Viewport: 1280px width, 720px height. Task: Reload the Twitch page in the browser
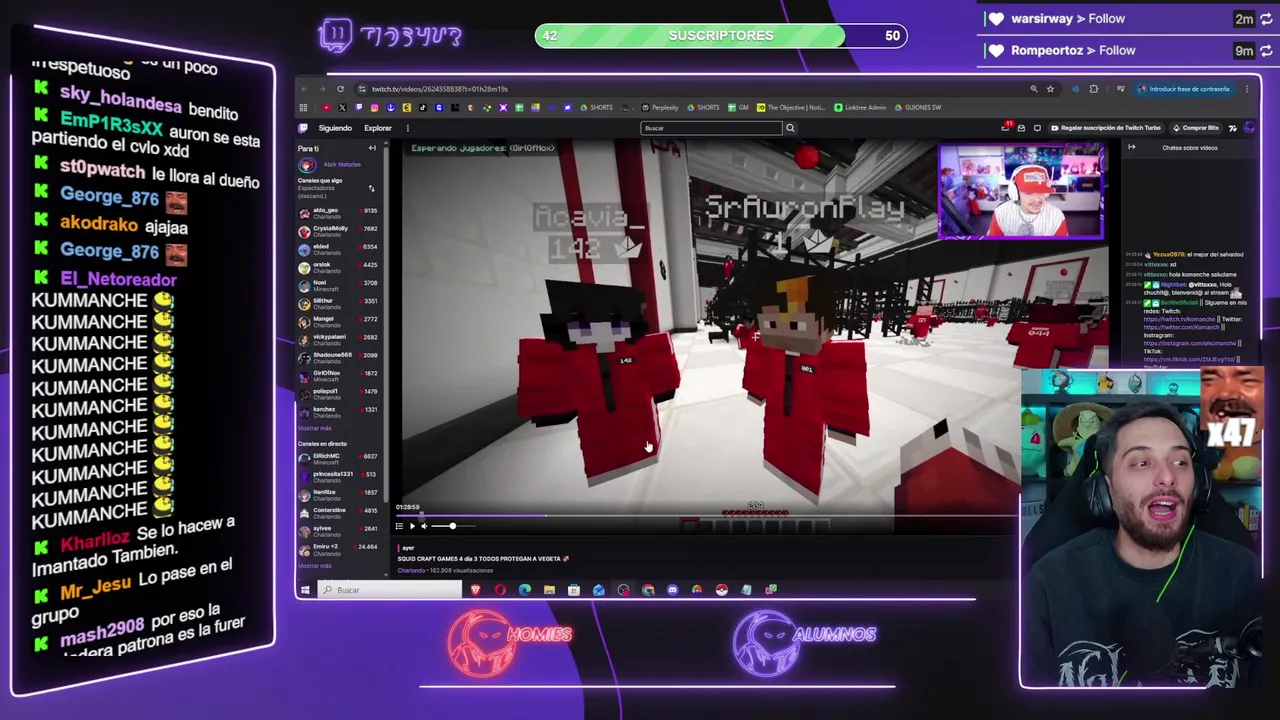click(340, 89)
